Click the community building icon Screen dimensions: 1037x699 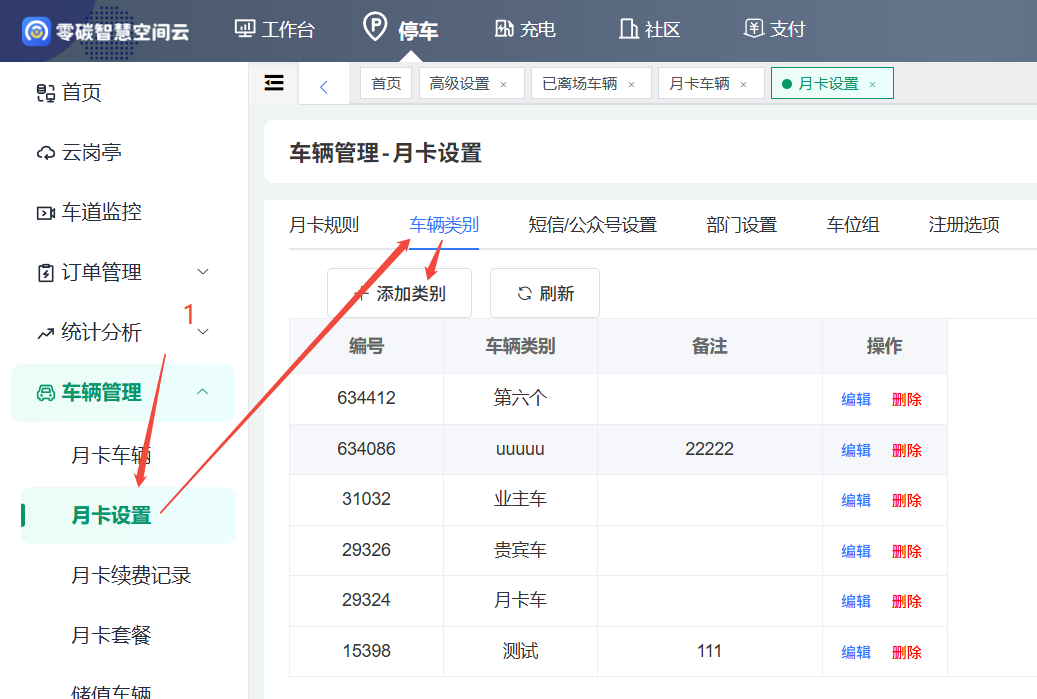[628, 28]
